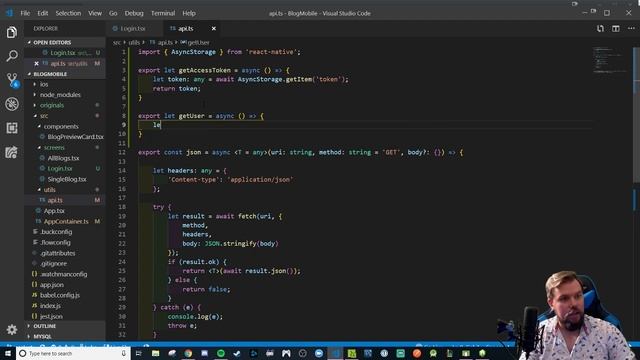Click the Open Changes icon in editor toolbar
Screen dimensions: 640x360
click(600, 29)
